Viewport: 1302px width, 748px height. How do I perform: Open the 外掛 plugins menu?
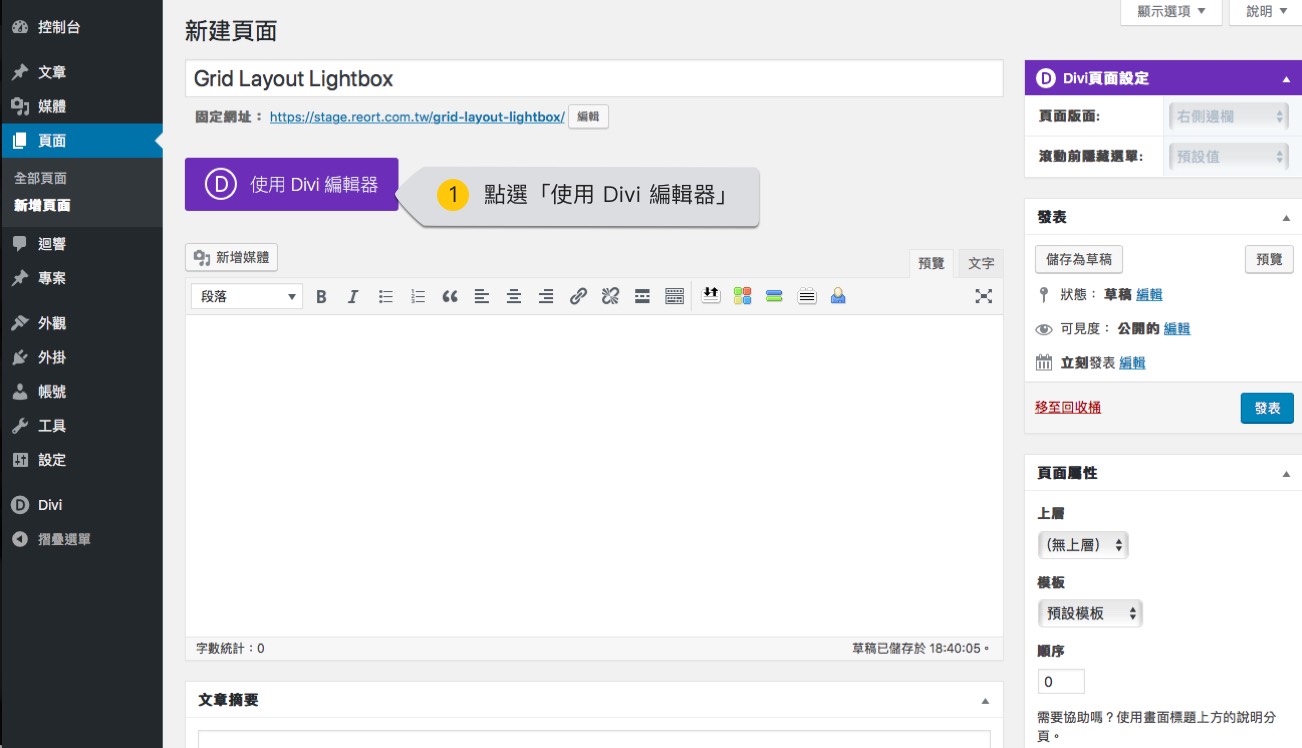pyautogui.click(x=81, y=357)
